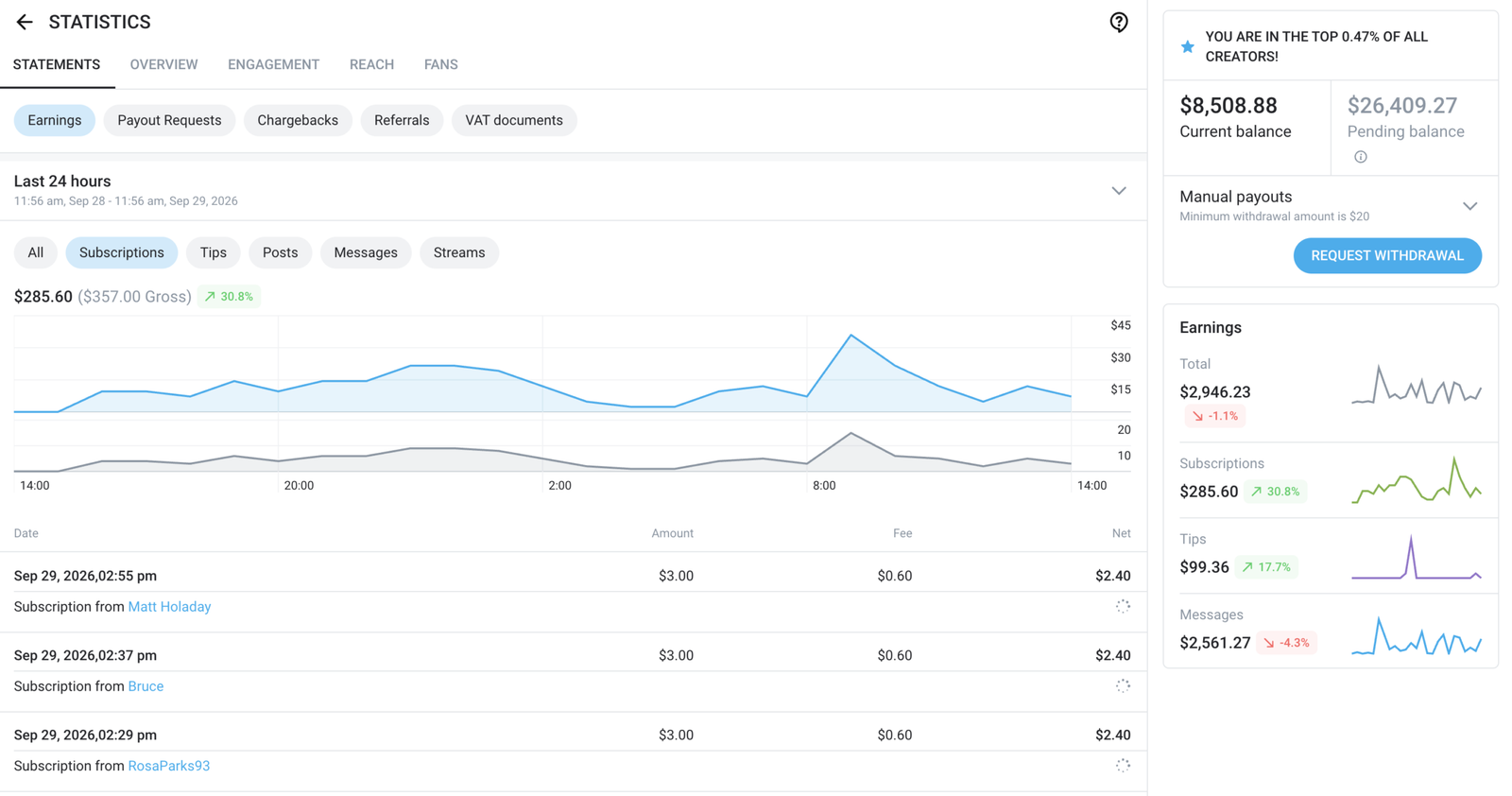Select the Chargebacks chip
This screenshot has width=1512, height=796.
pyautogui.click(x=298, y=120)
